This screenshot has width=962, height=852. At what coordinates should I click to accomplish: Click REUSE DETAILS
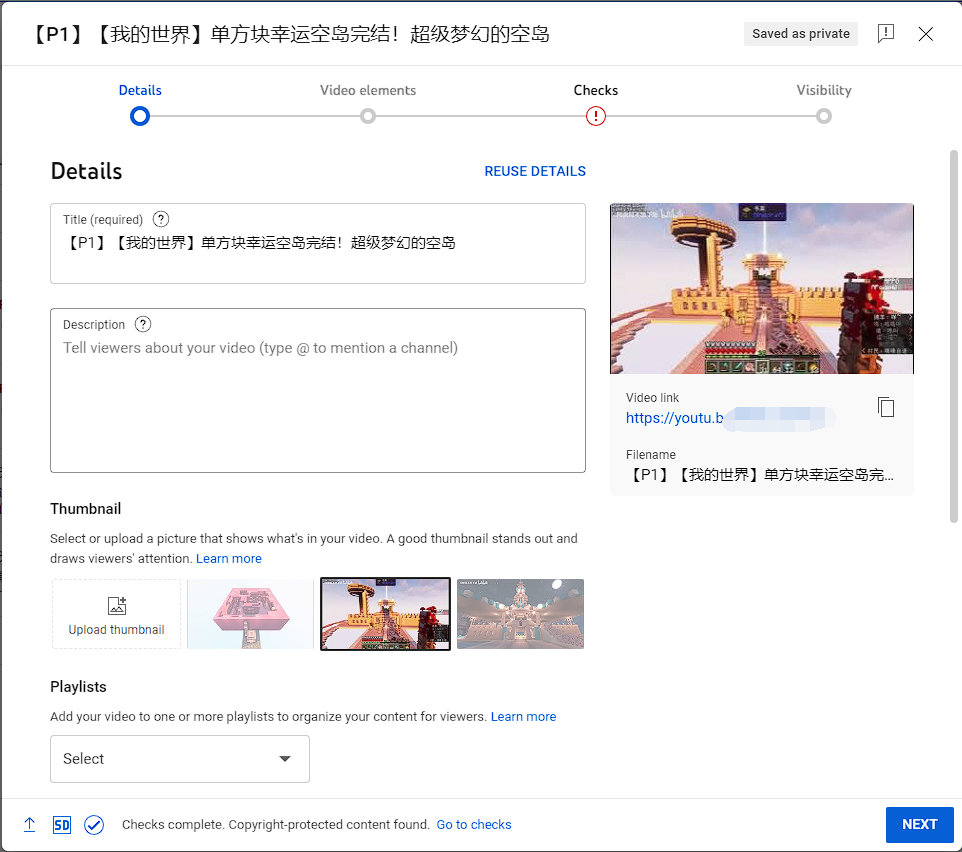pyautogui.click(x=535, y=171)
